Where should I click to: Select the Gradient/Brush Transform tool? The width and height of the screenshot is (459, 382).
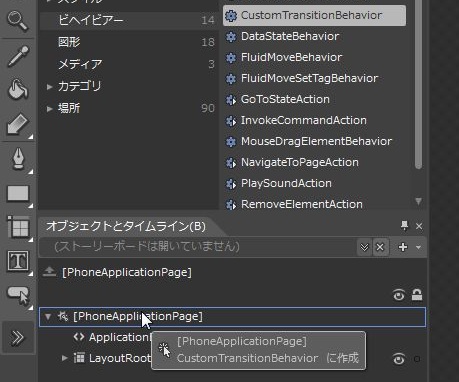[17, 124]
